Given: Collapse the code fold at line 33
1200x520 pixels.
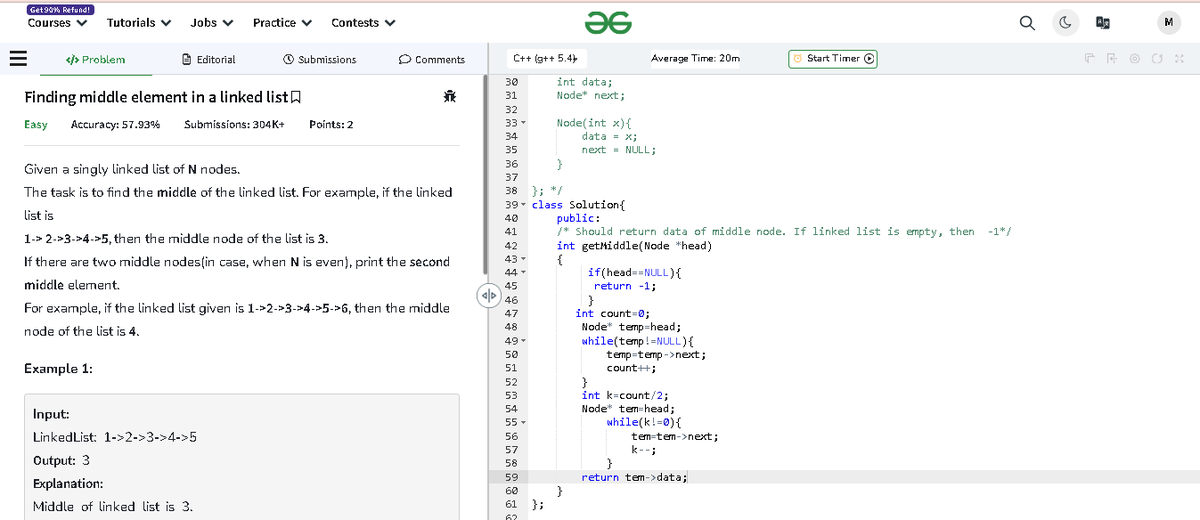Looking at the screenshot, I should pos(524,122).
